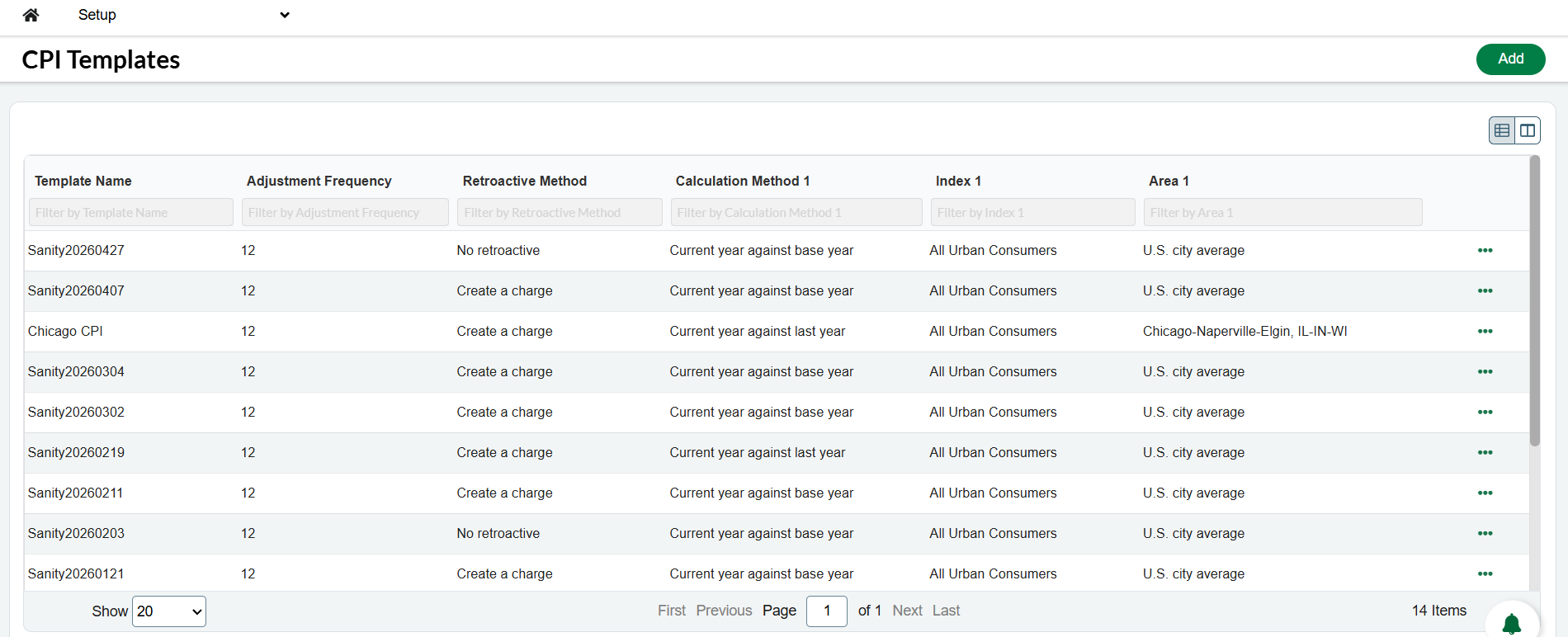Viewport: 1568px width, 637px height.
Task: Open actions menu for Sanity20260203
Action: point(1485,534)
